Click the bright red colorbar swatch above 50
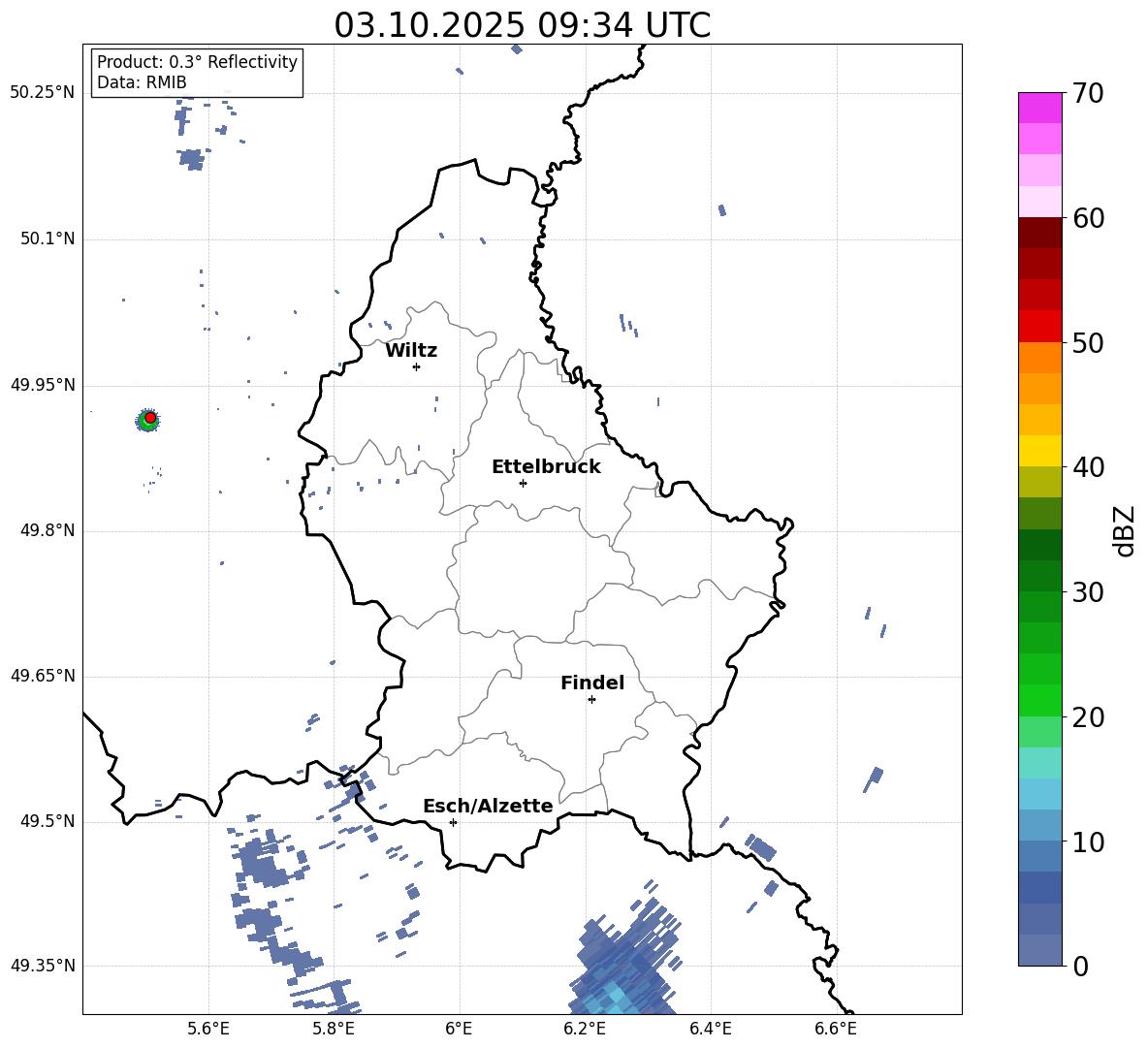Image resolution: width=1148 pixels, height=1048 pixels. click(x=1039, y=327)
